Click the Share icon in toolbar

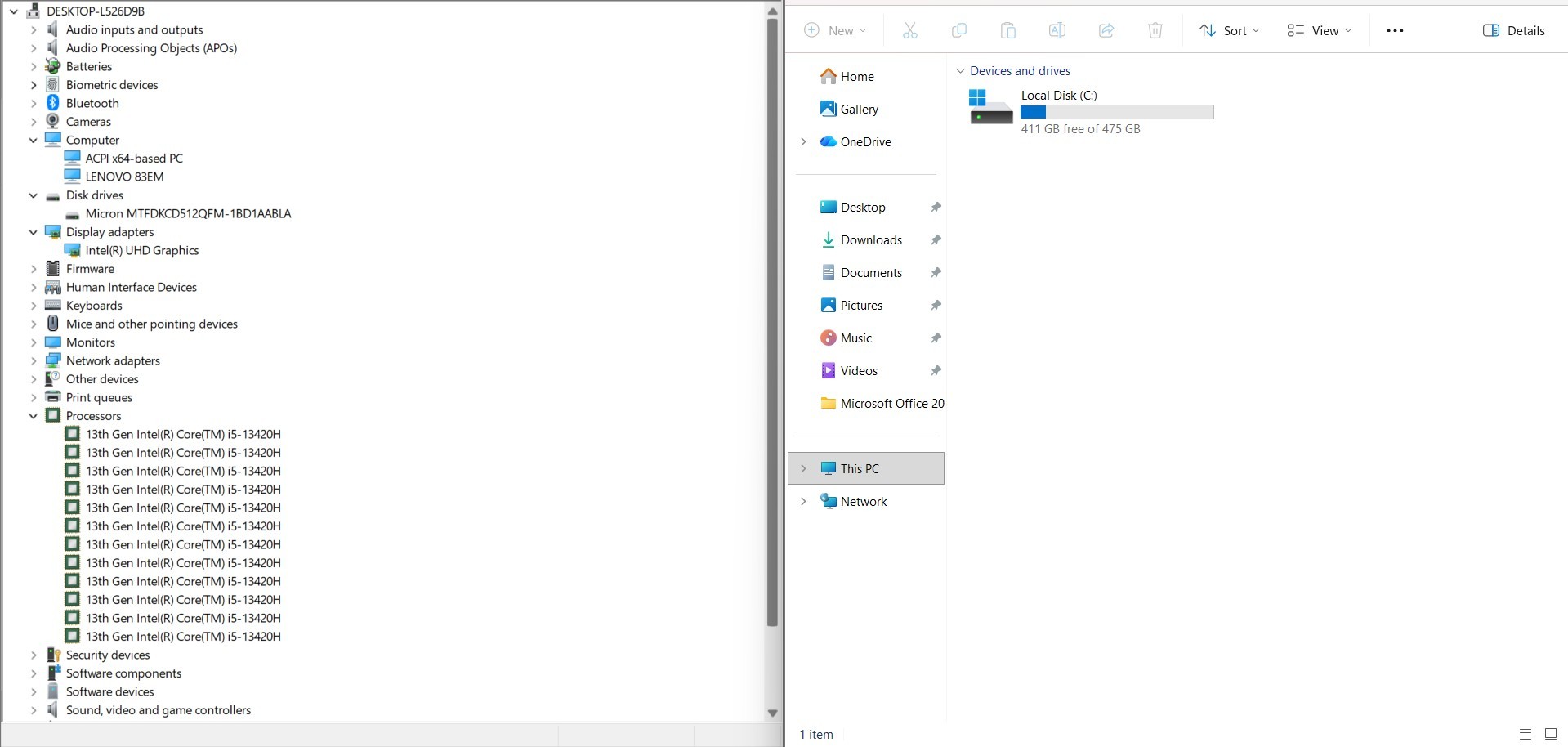[x=1106, y=31]
